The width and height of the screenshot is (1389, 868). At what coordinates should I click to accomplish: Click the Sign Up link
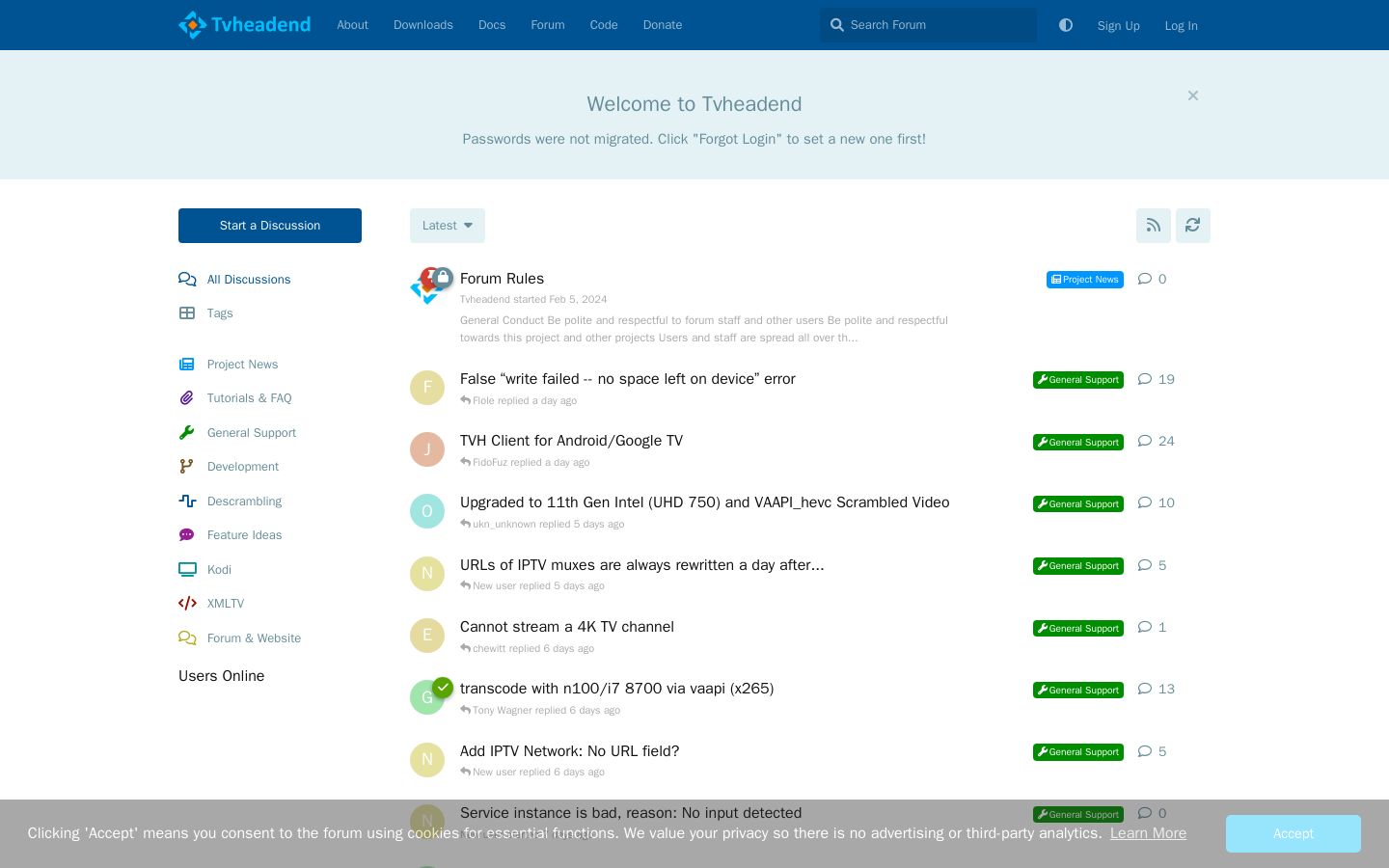coord(1119,26)
